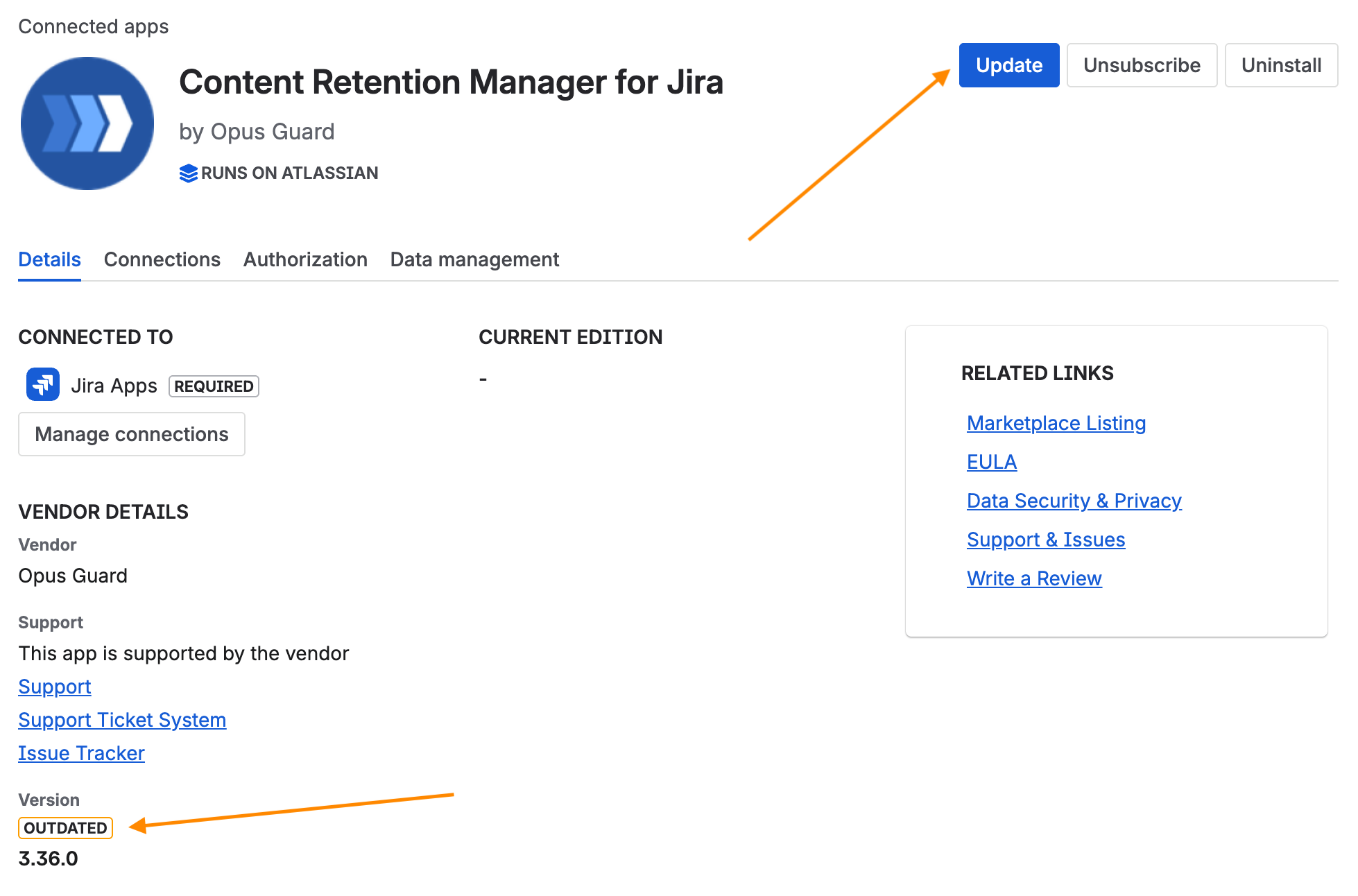Open the Marketplace Listing link
This screenshot has height=896, width=1358.
1056,423
